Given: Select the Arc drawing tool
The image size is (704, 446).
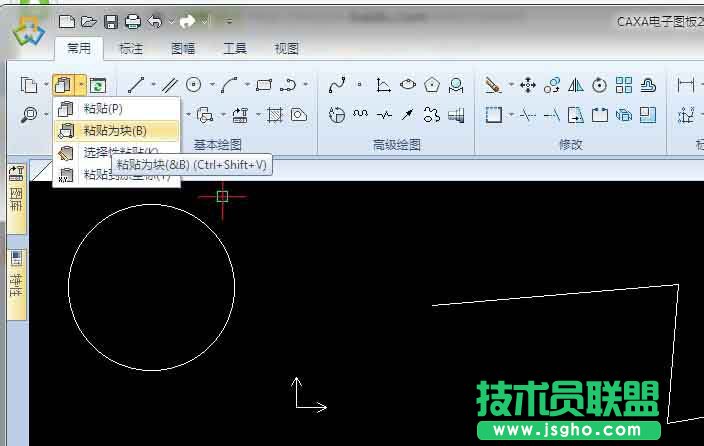Looking at the screenshot, I should (x=229, y=84).
